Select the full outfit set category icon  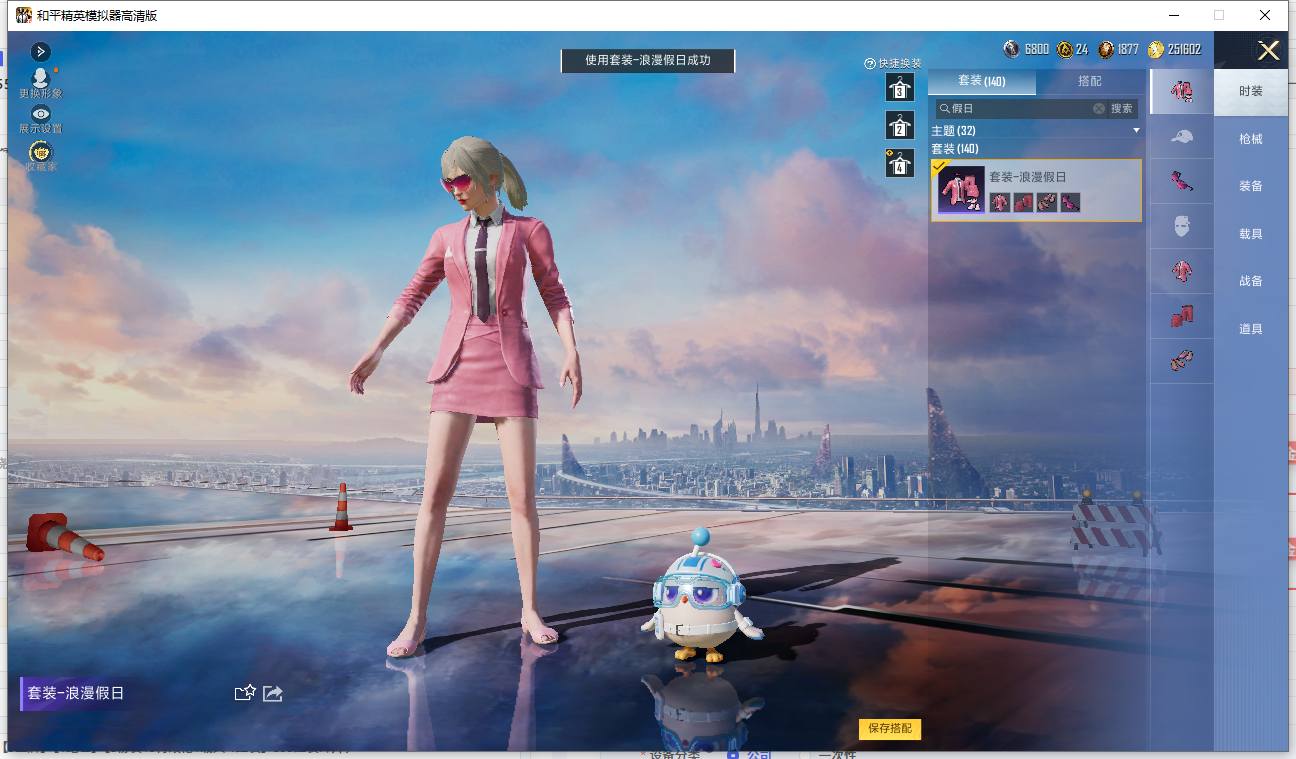tap(1182, 92)
